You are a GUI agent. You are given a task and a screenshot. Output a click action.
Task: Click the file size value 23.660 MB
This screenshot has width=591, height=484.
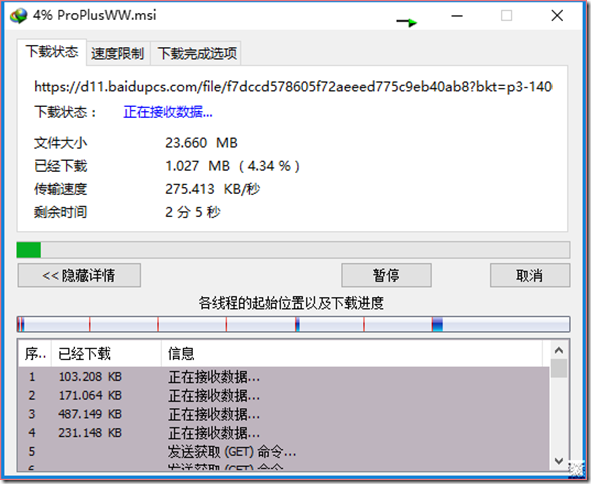pos(201,143)
